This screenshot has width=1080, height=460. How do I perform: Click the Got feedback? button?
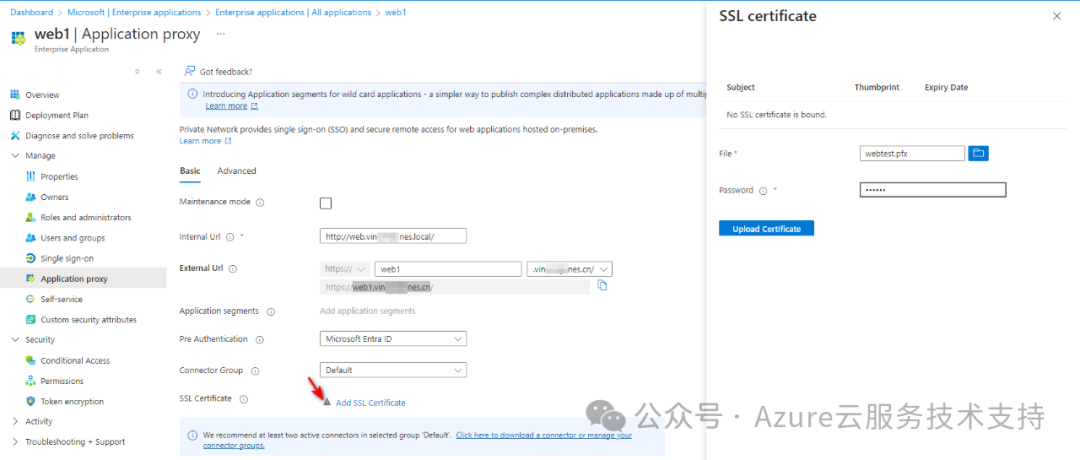point(218,72)
